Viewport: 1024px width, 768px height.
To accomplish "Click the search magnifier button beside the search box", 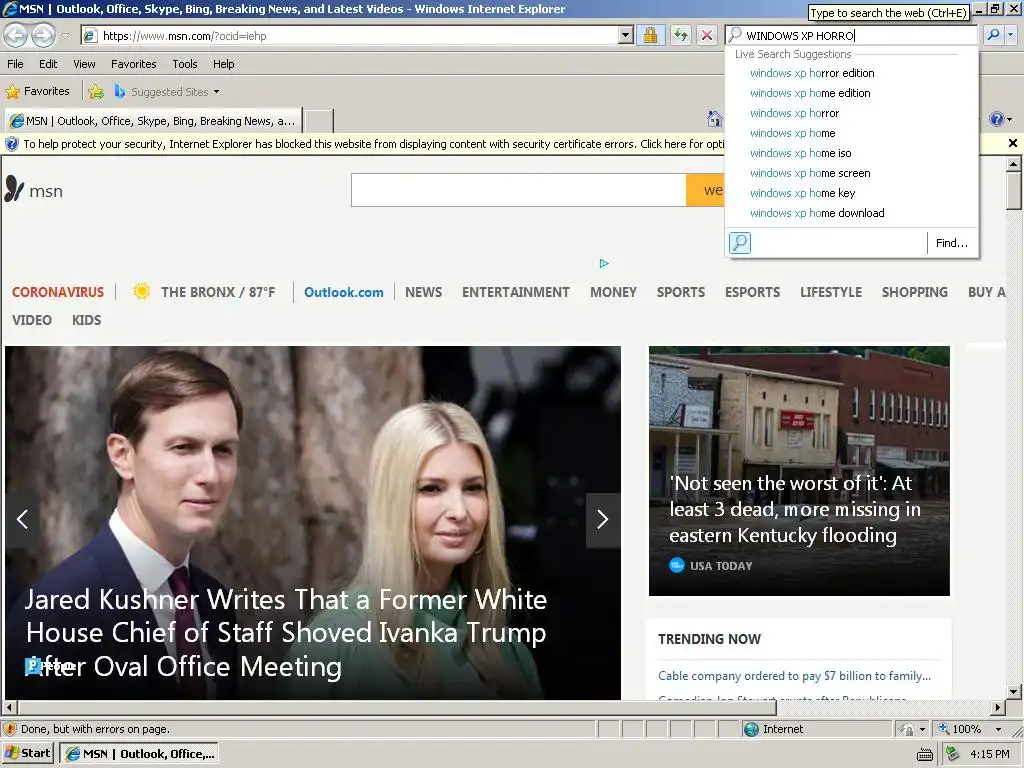I will point(993,35).
